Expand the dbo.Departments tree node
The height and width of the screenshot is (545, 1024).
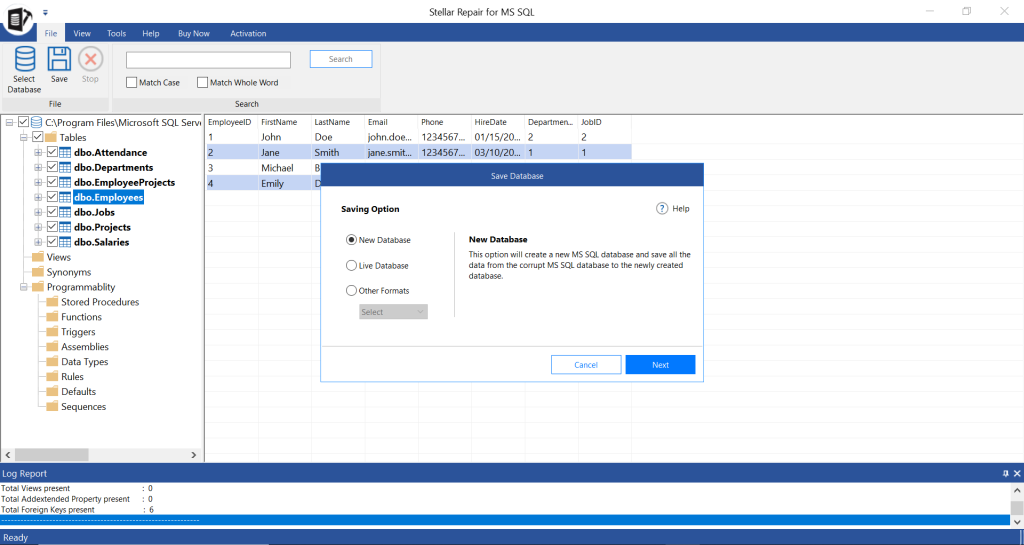coord(38,167)
